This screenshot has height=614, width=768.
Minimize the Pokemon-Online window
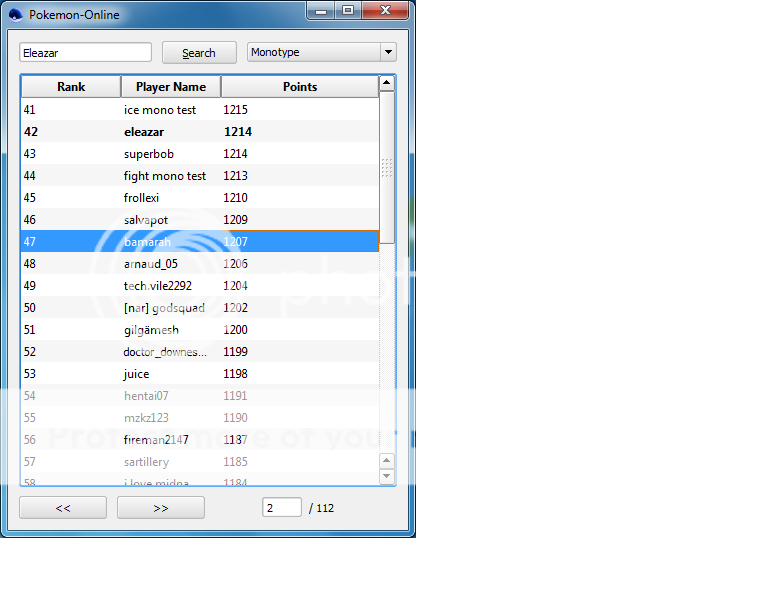click(x=321, y=11)
